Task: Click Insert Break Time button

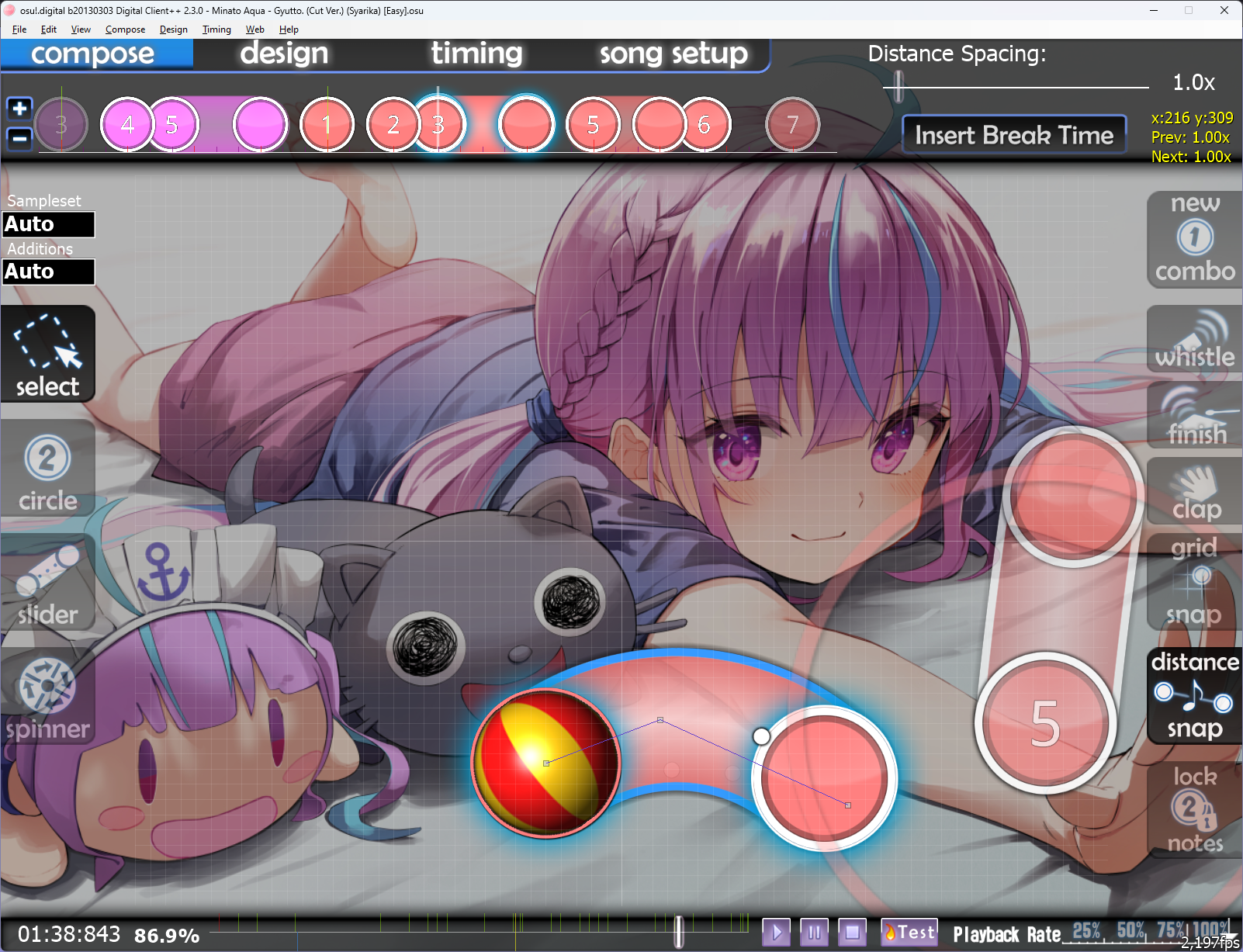Action: (x=1013, y=135)
